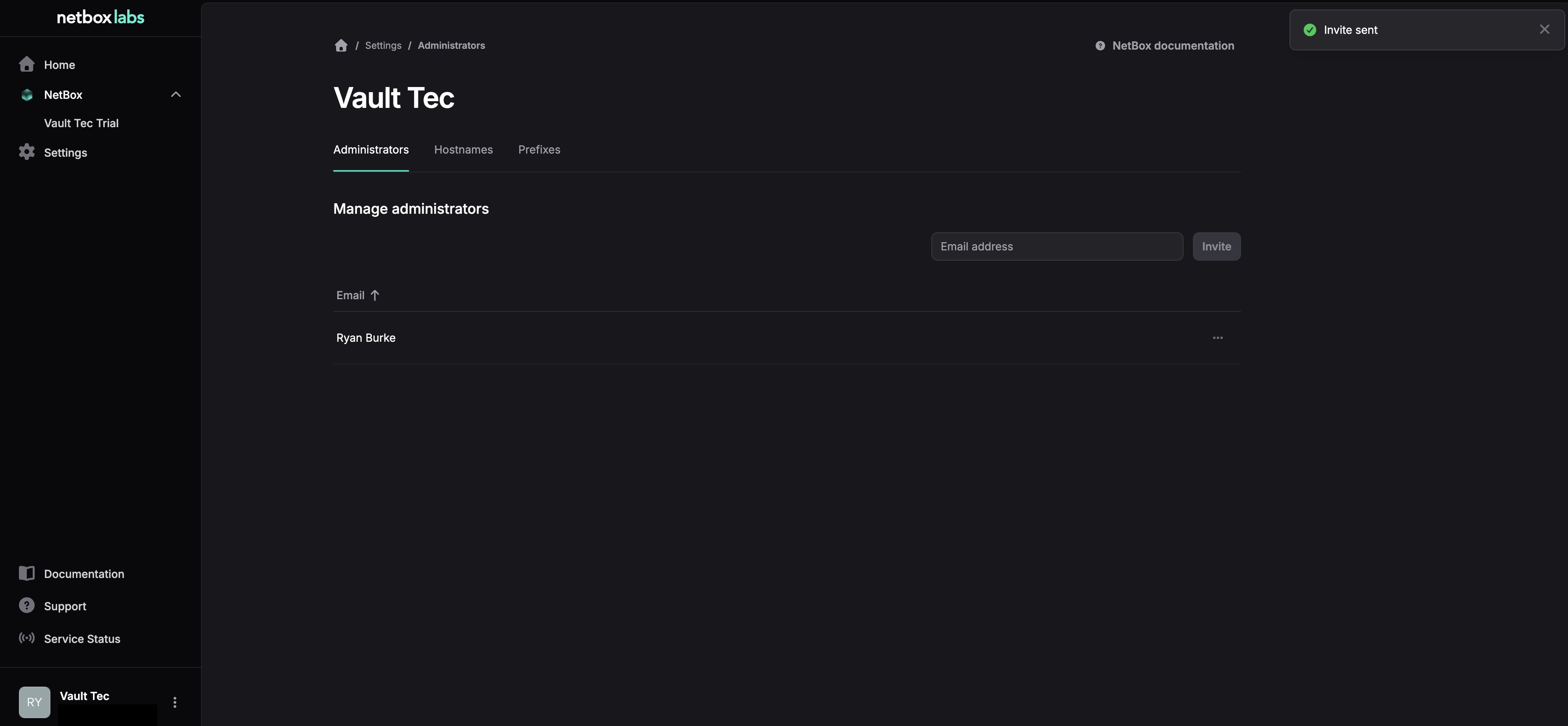Screen dimensions: 1568x726
Task: Open Support via the question mark icon
Action: click(x=27, y=605)
